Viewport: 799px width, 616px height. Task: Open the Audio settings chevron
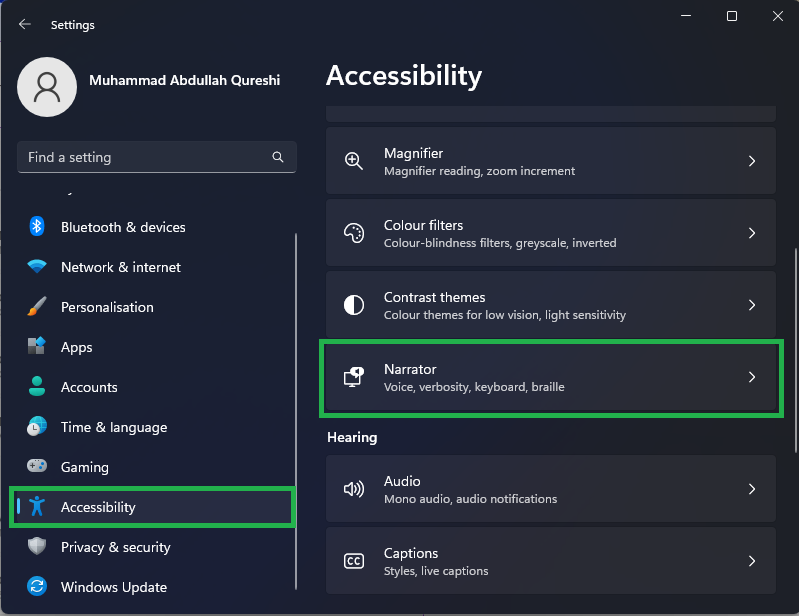coord(752,489)
